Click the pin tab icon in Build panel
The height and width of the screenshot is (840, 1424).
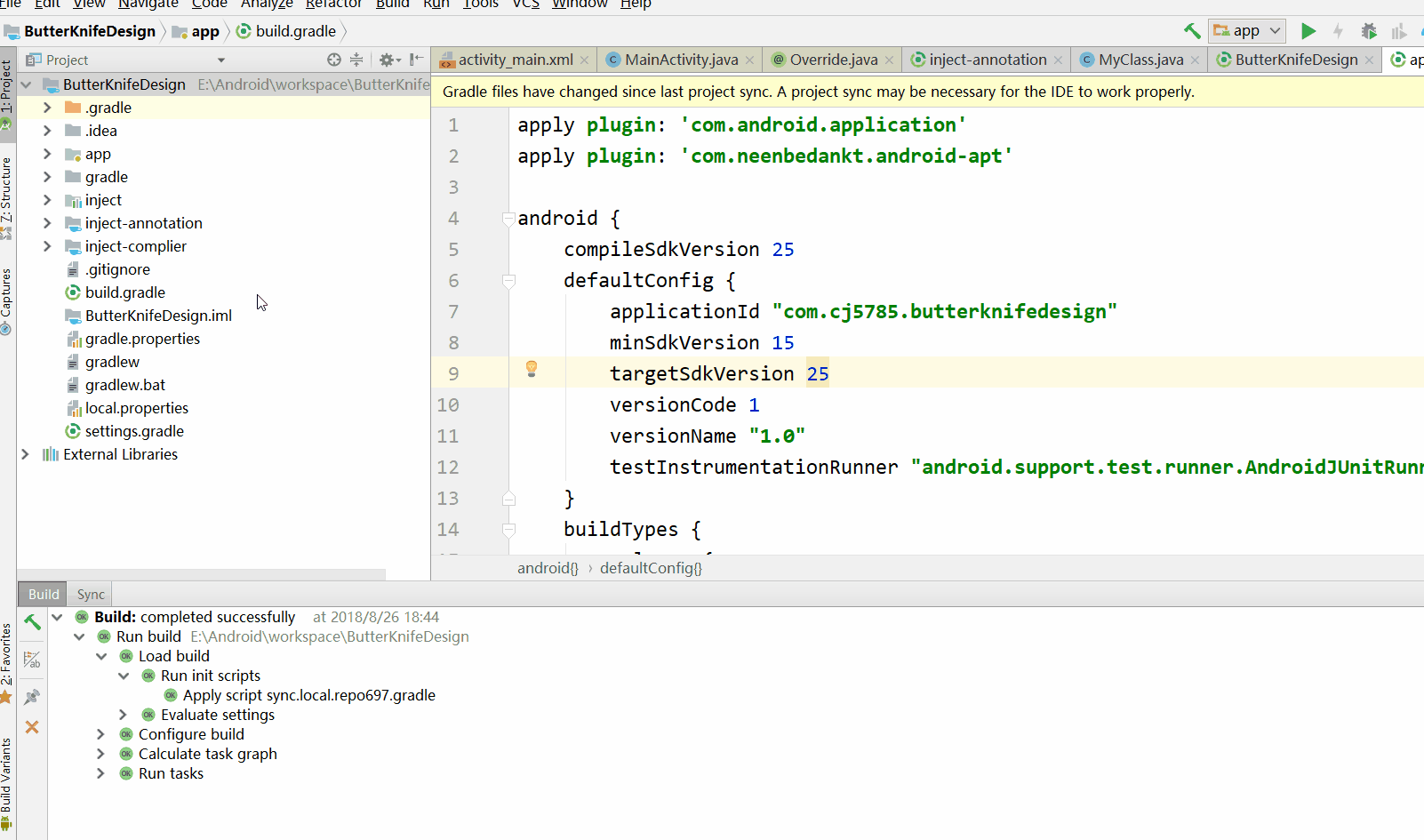[x=32, y=697]
